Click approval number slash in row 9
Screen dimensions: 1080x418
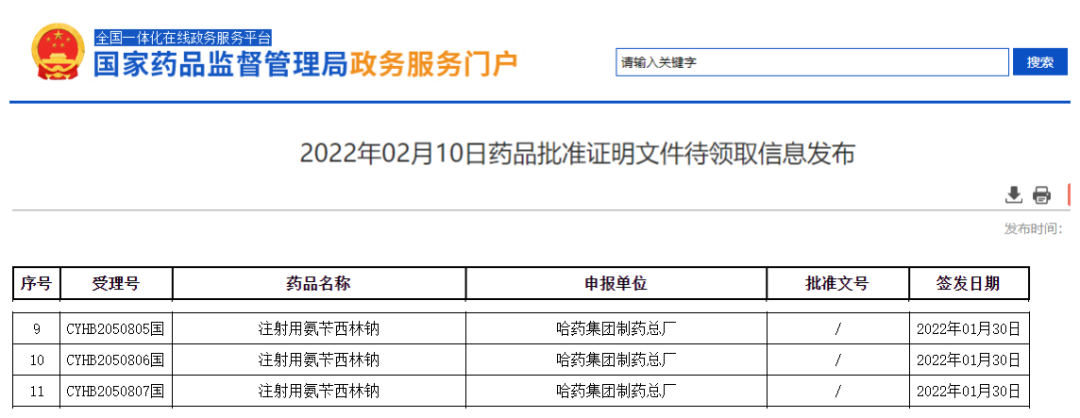[x=838, y=329]
